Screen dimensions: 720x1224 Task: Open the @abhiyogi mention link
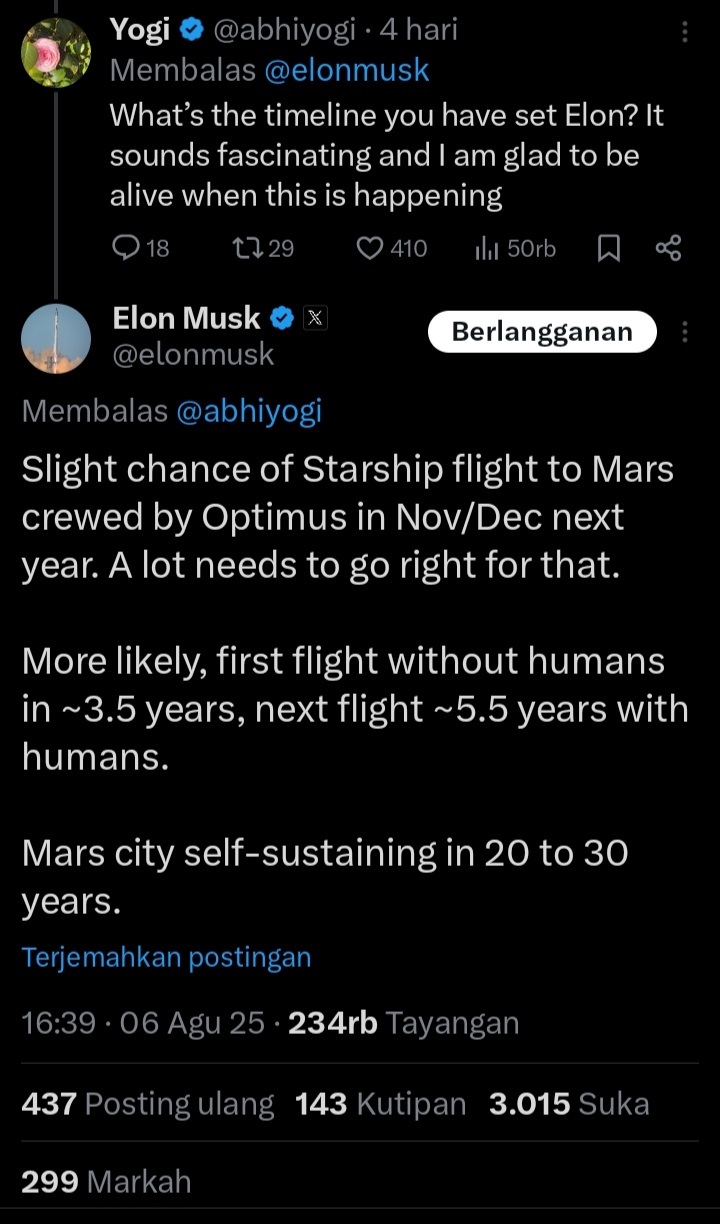(x=248, y=412)
